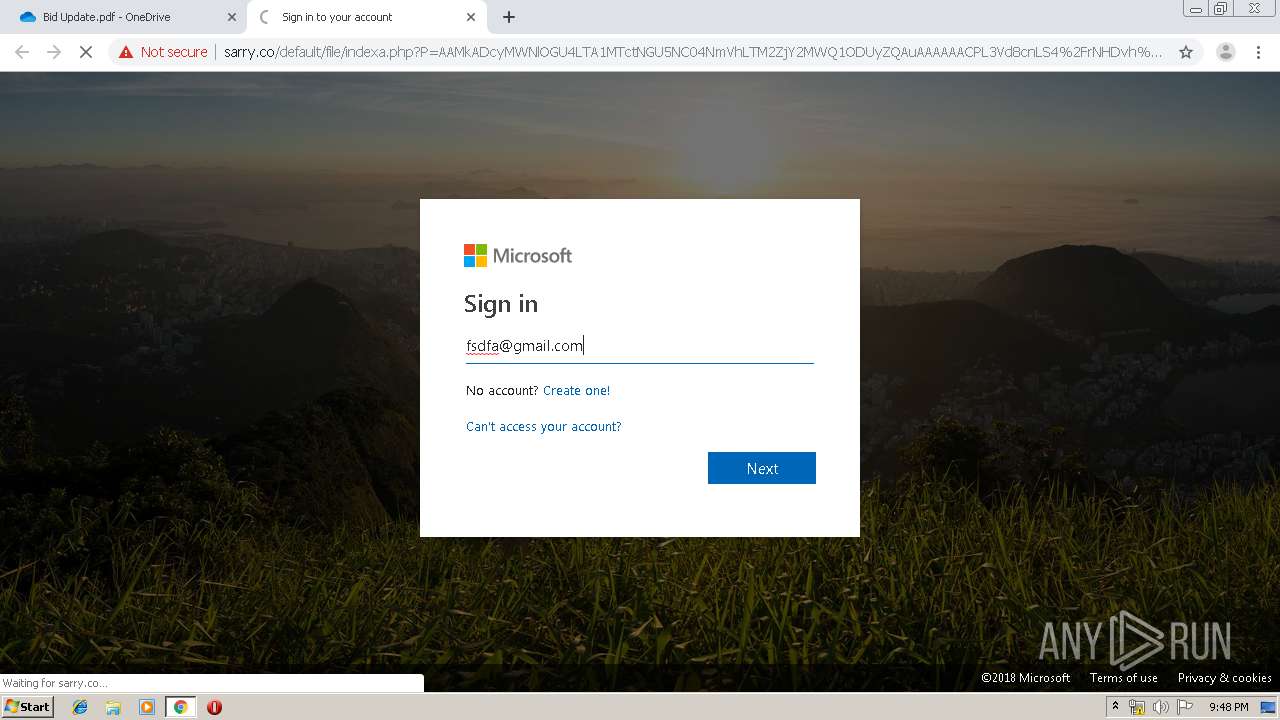Open the Privacy & cookies link
Image resolution: width=1280 pixels, height=720 pixels.
[x=1225, y=678]
